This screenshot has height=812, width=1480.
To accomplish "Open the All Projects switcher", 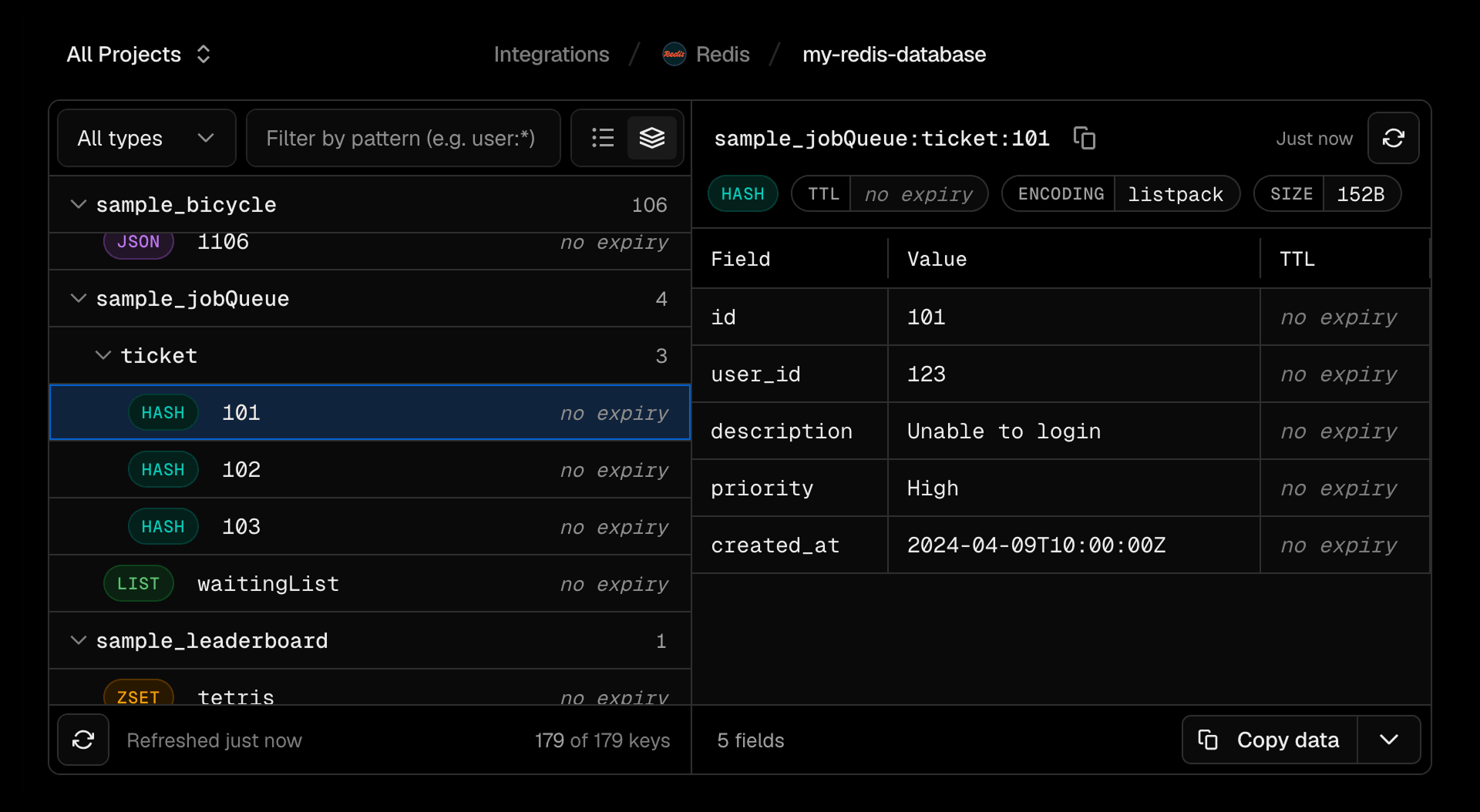I will (x=139, y=54).
